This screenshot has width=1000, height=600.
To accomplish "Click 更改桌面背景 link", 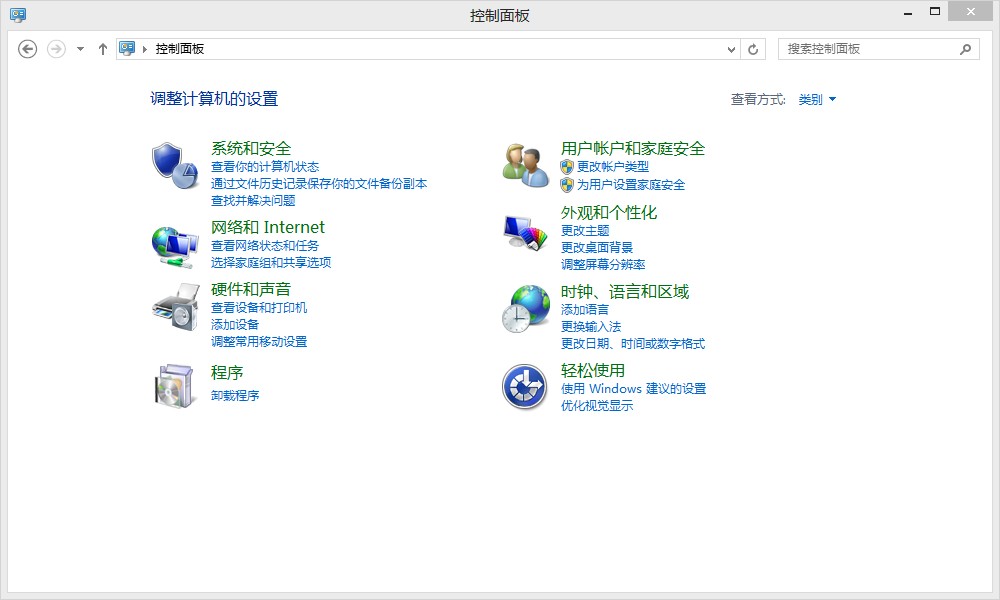I will (600, 247).
